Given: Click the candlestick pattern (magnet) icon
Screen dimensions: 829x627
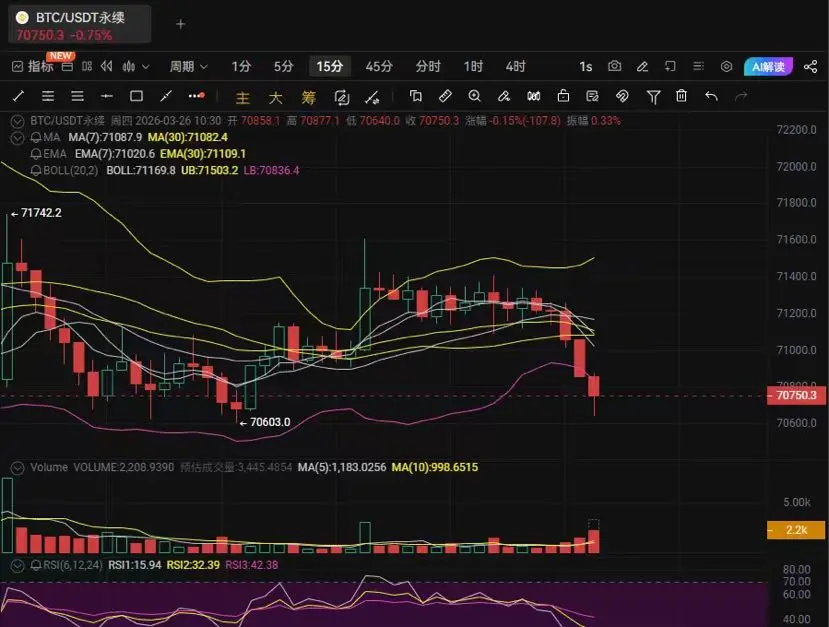Looking at the screenshot, I should coord(533,96).
